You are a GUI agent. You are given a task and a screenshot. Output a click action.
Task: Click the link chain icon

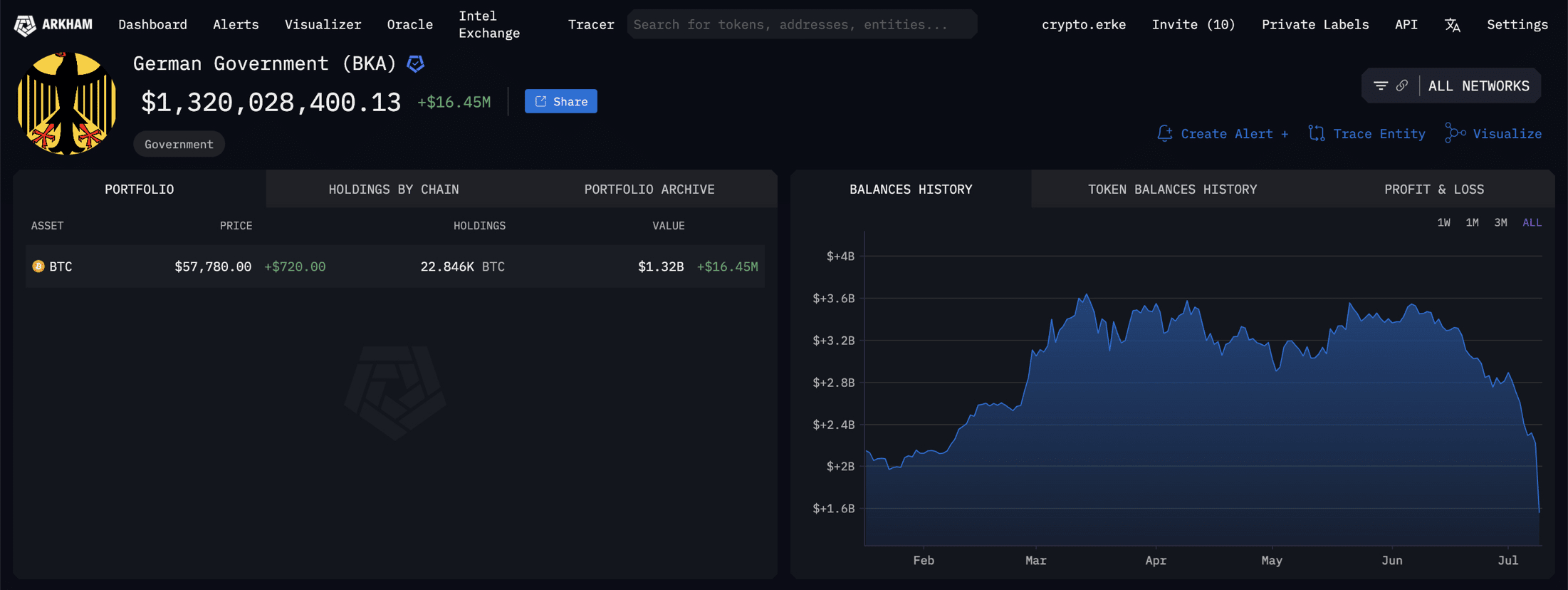pyautogui.click(x=1401, y=86)
